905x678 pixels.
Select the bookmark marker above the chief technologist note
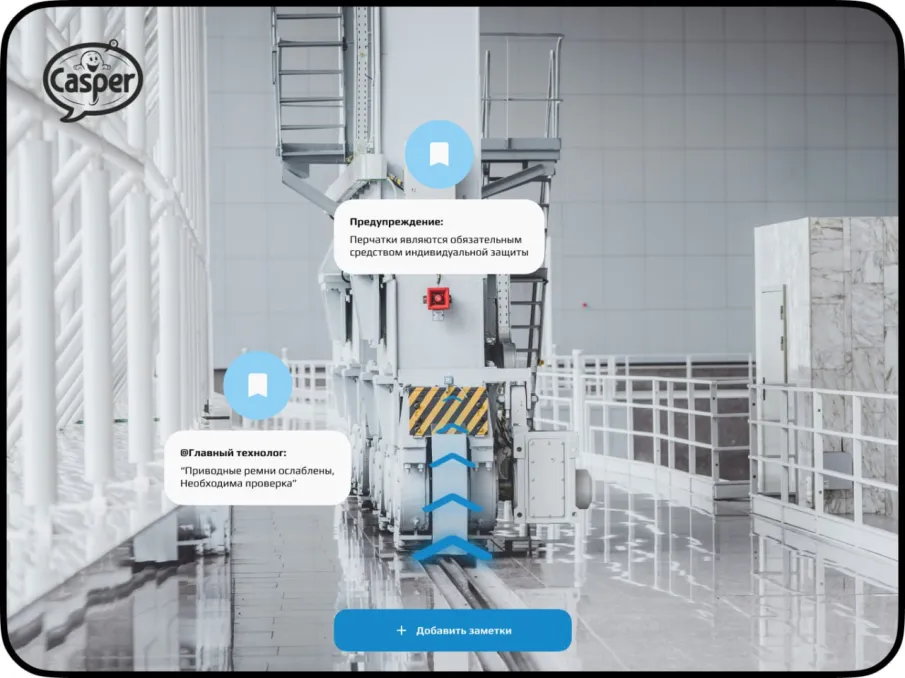tap(257, 385)
